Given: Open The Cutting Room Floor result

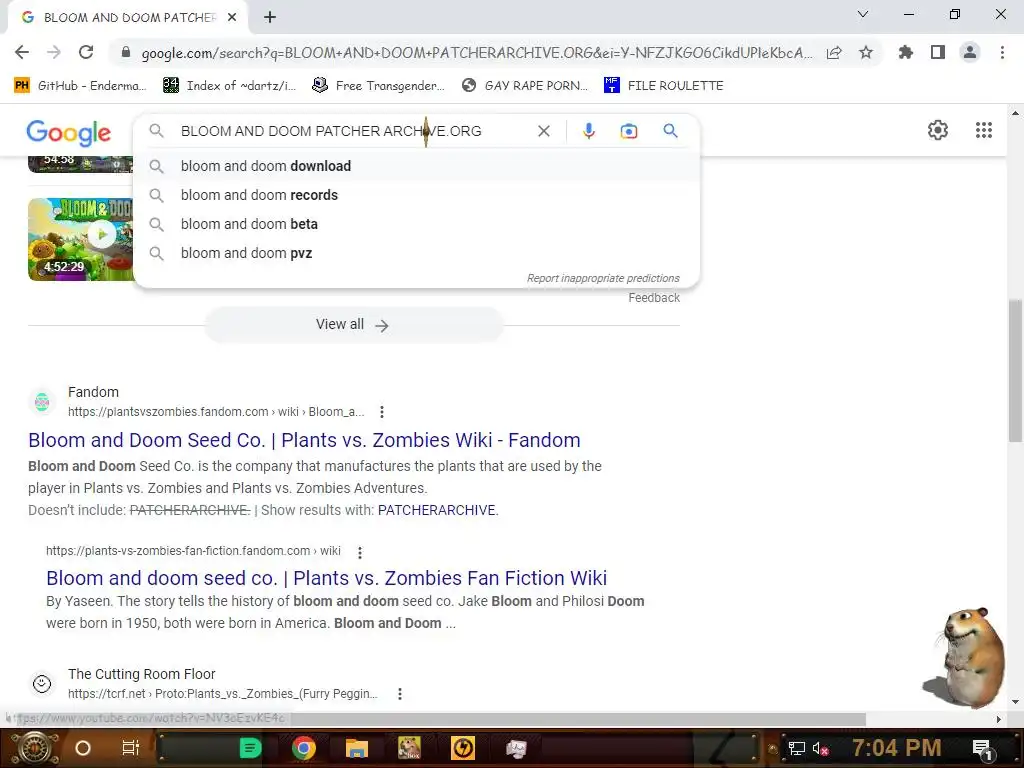Looking at the screenshot, I should coord(141,674).
